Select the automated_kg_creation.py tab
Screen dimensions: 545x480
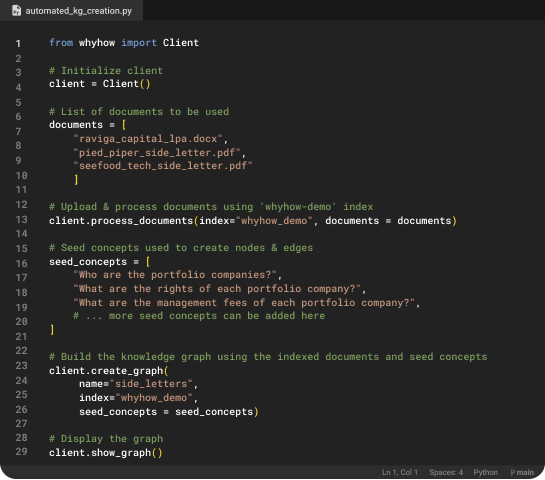[x=71, y=10]
